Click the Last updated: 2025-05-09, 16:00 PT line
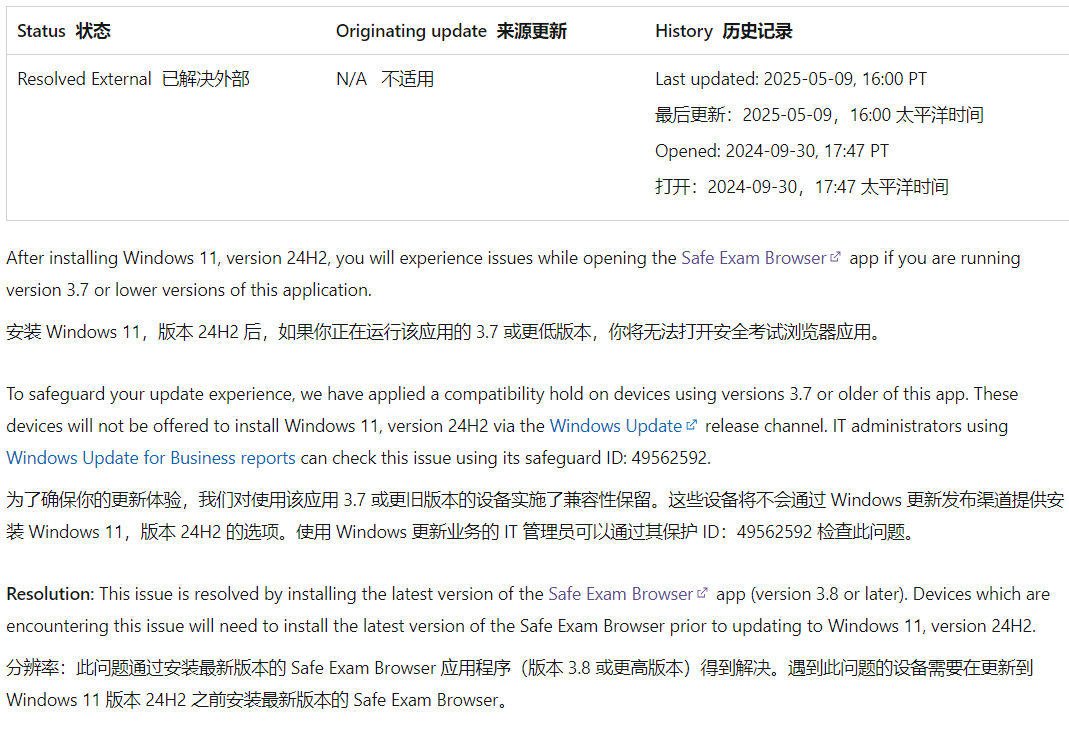This screenshot has width=1069, height=733. [791, 79]
